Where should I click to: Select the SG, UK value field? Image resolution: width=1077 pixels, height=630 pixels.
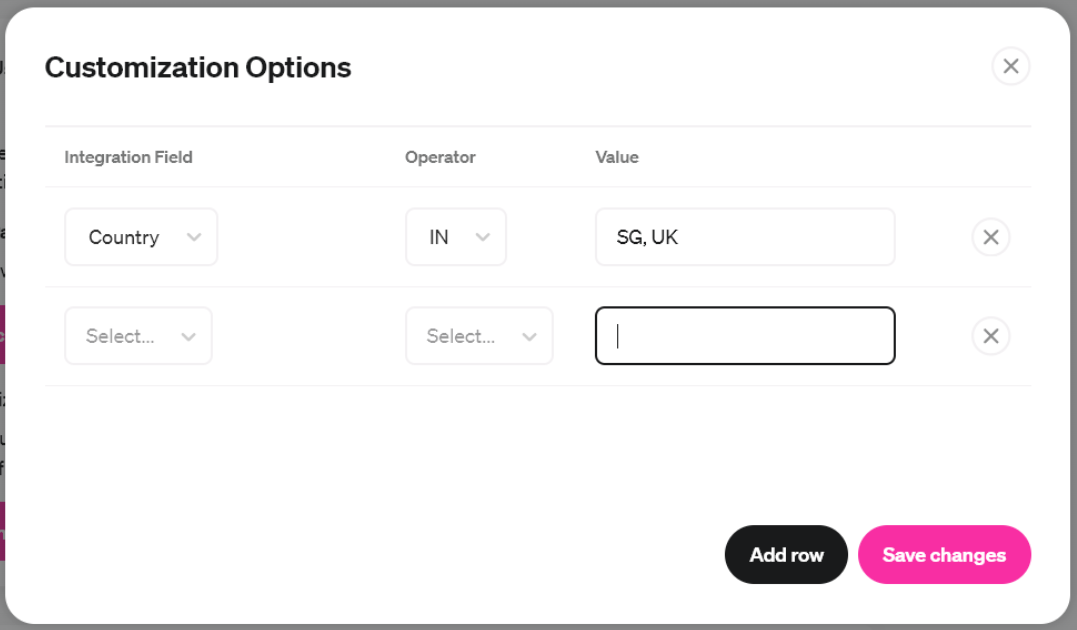(744, 237)
